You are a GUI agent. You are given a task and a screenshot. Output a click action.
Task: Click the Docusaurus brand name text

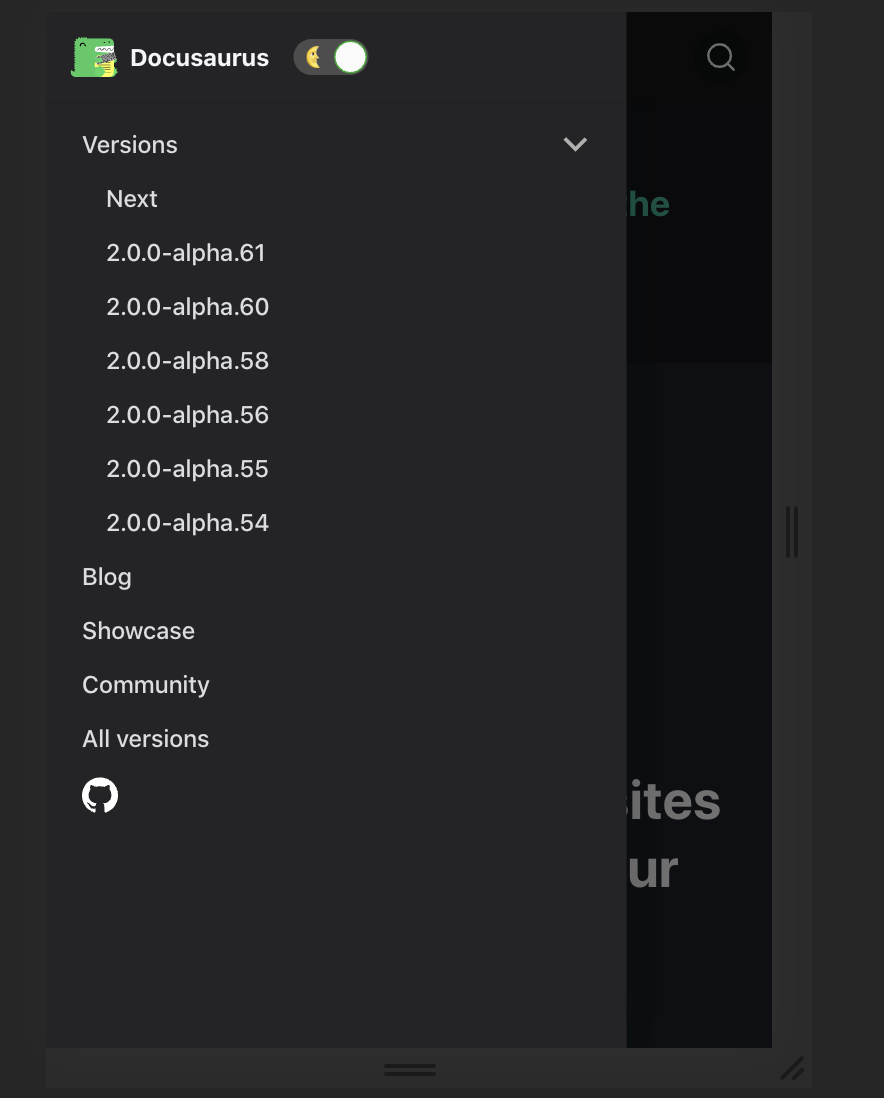[x=199, y=57]
